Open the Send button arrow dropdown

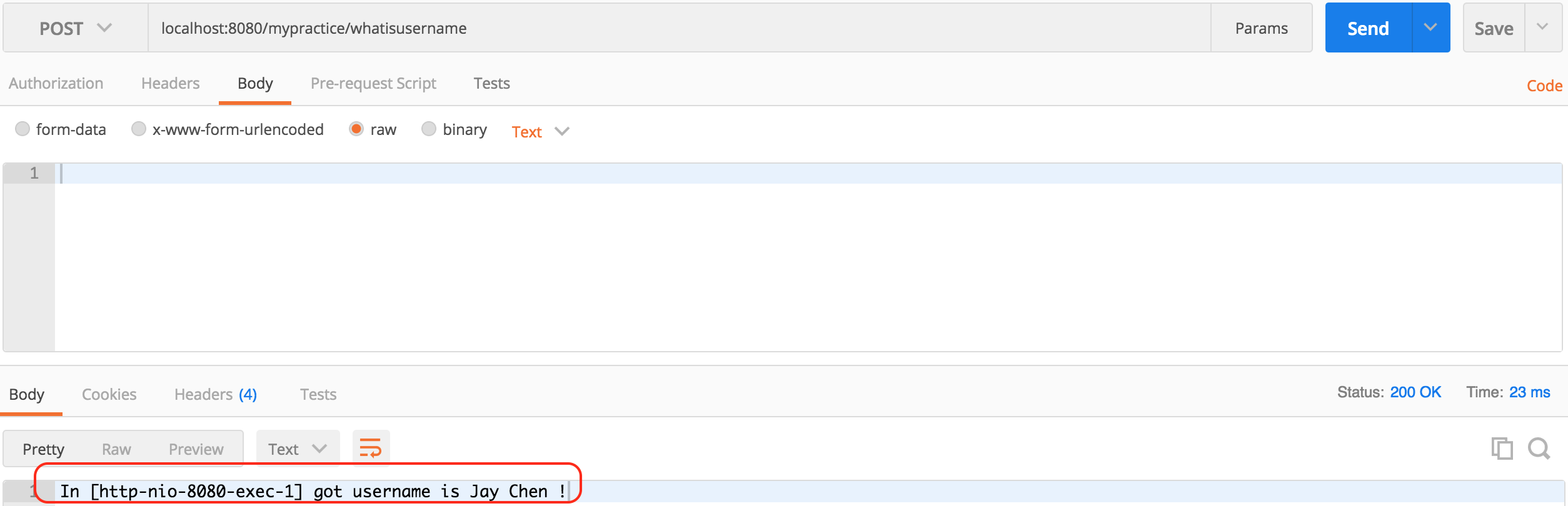1430,27
